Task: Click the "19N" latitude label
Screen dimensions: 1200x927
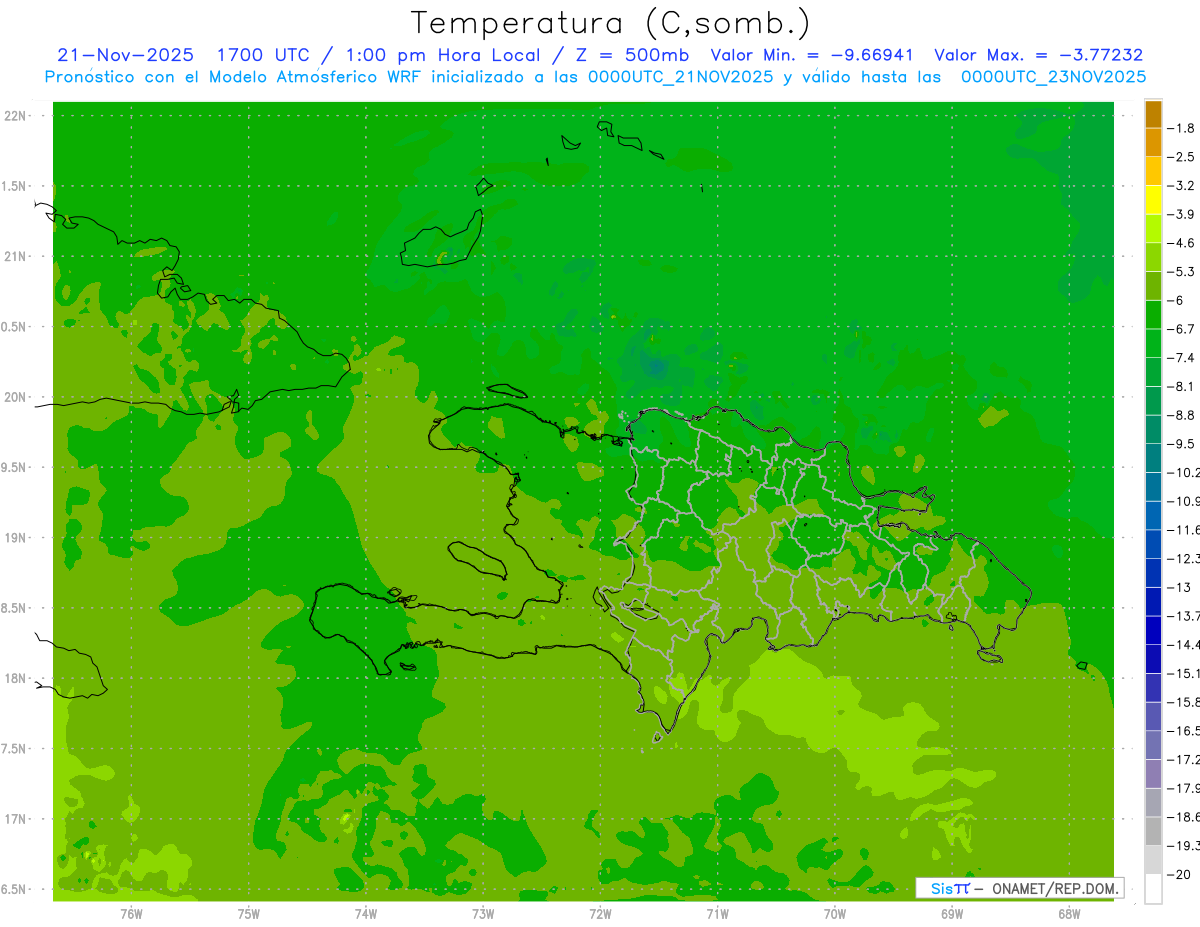Action: pos(15,538)
